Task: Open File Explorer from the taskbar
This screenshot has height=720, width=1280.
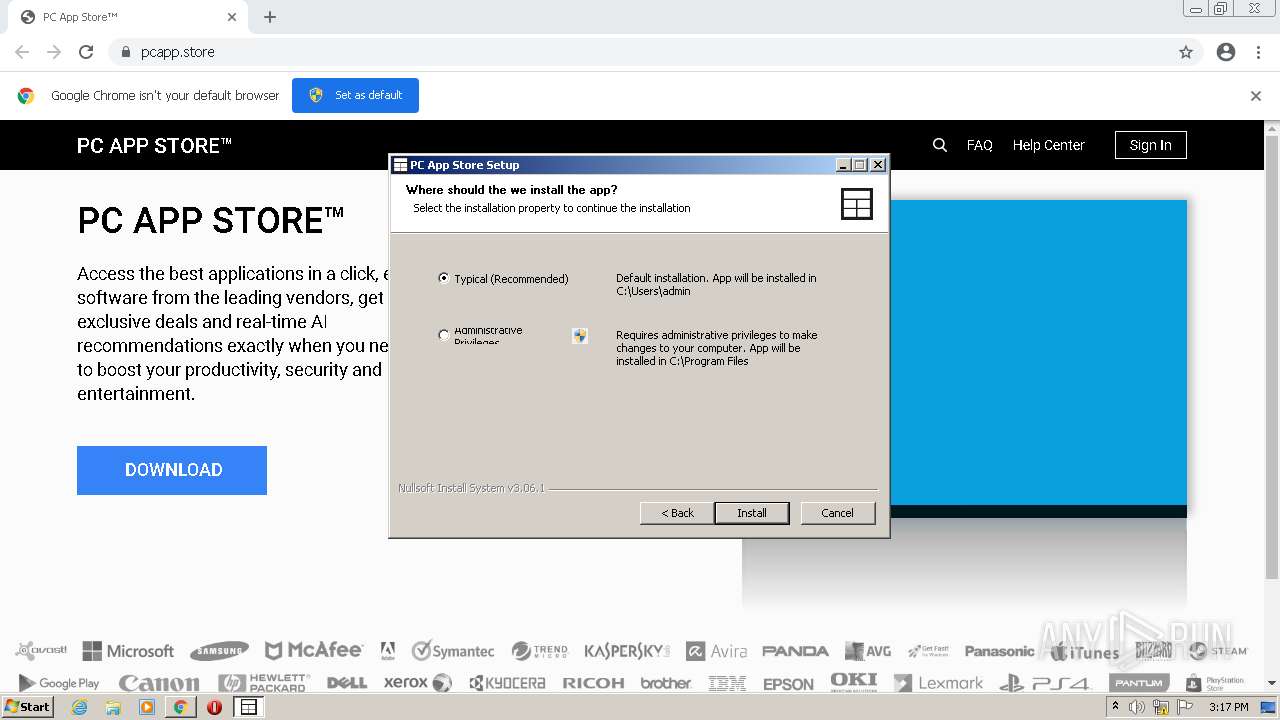Action: coord(113,707)
